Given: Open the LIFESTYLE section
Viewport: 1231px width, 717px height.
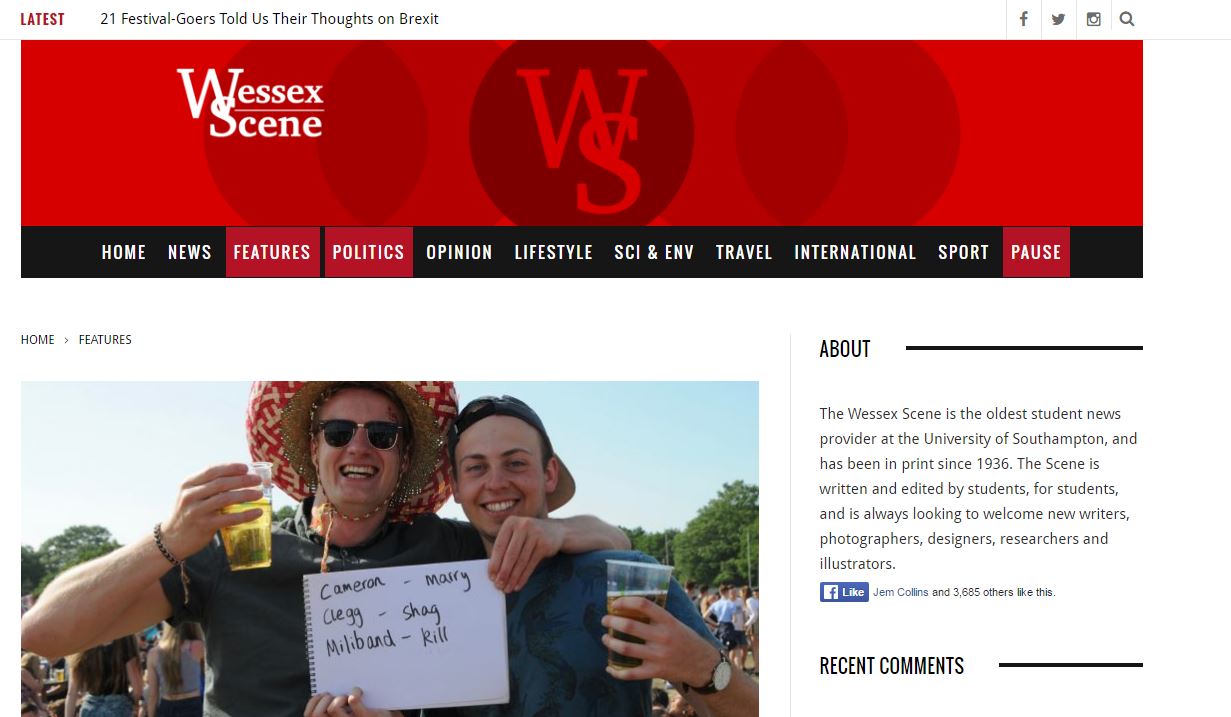Looking at the screenshot, I should 553,252.
